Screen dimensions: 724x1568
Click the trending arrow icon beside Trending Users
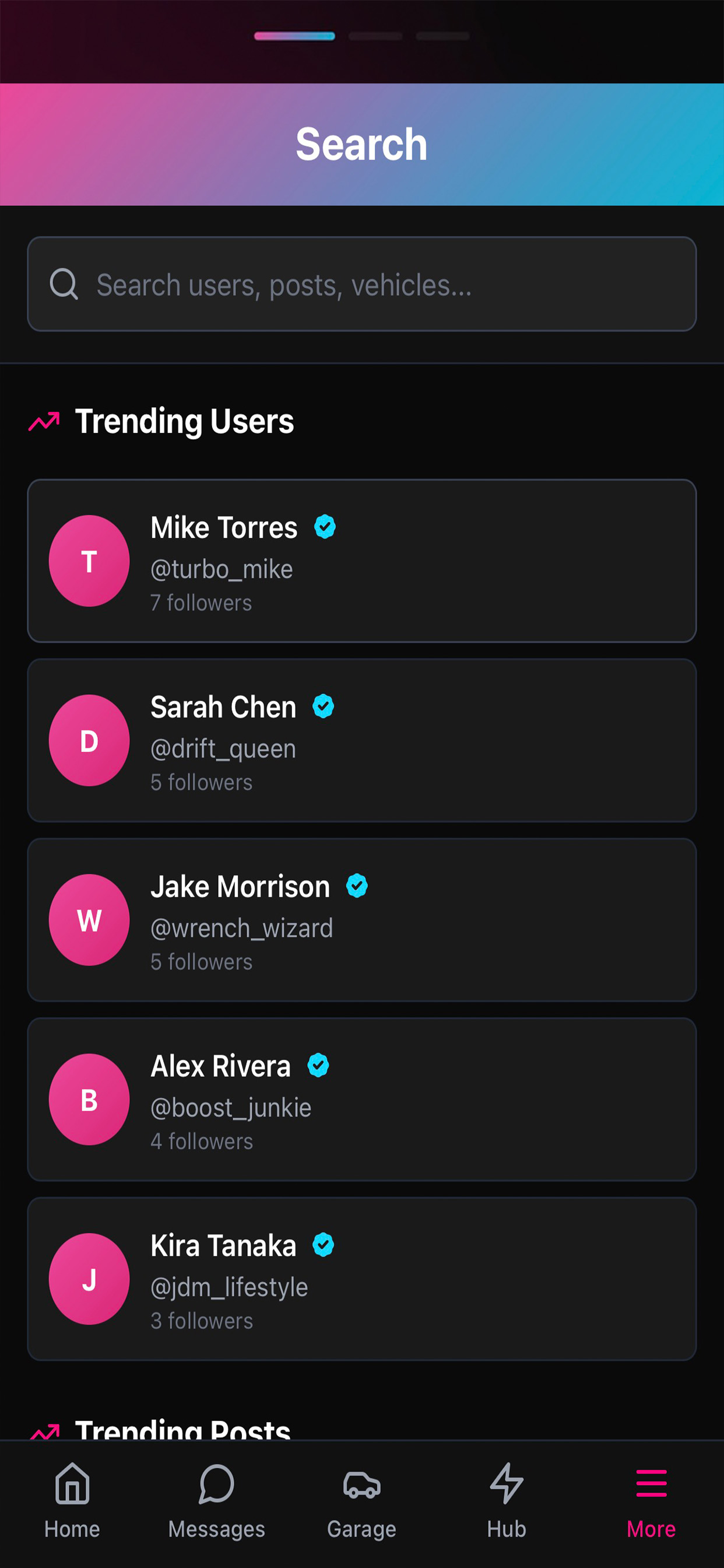point(44,421)
